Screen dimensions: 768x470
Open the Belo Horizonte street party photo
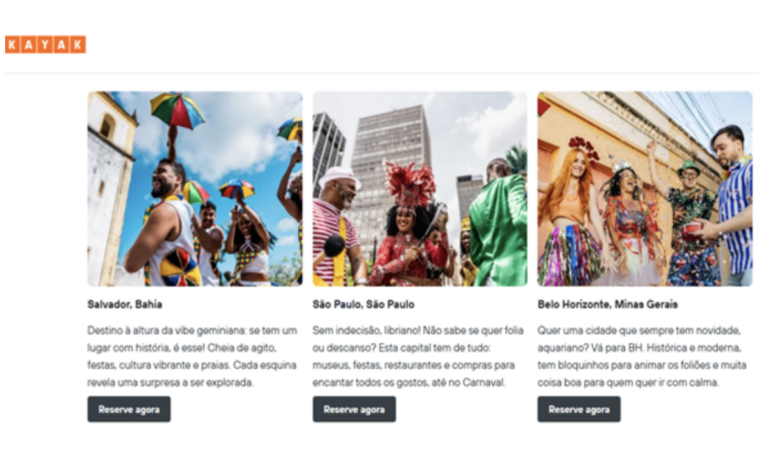point(645,188)
